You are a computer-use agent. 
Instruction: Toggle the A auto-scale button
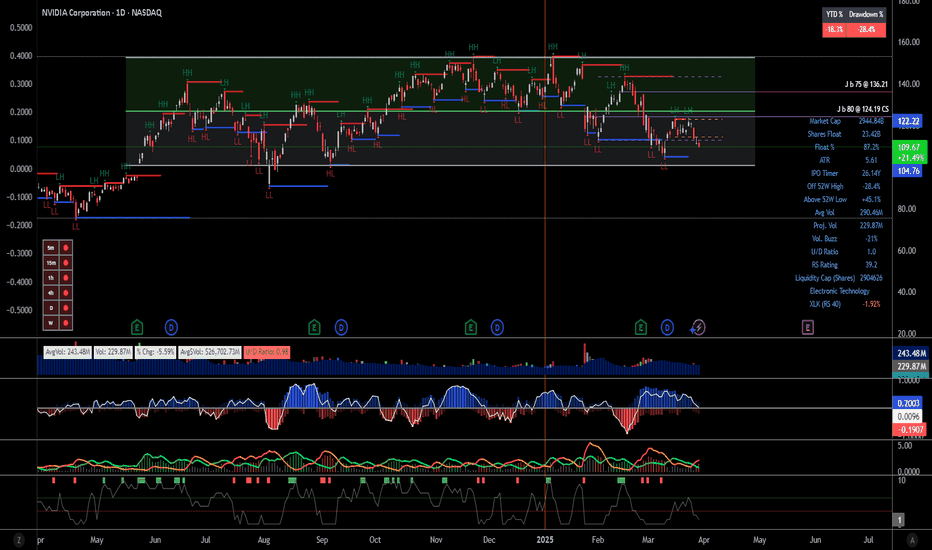click(912, 540)
